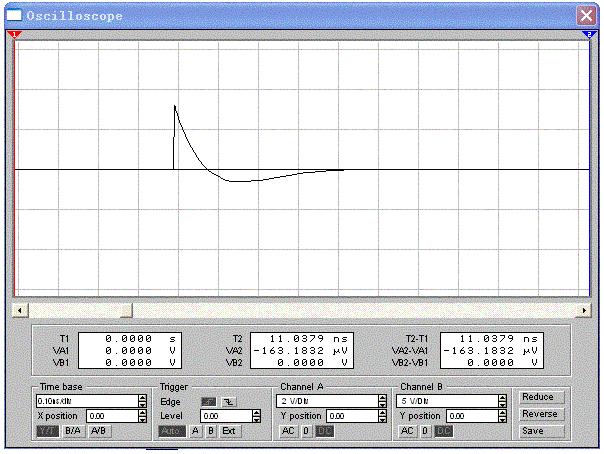Image resolution: width=604 pixels, height=454 pixels.
Task: Set Channel A coupling to 0
Action: coord(306,431)
